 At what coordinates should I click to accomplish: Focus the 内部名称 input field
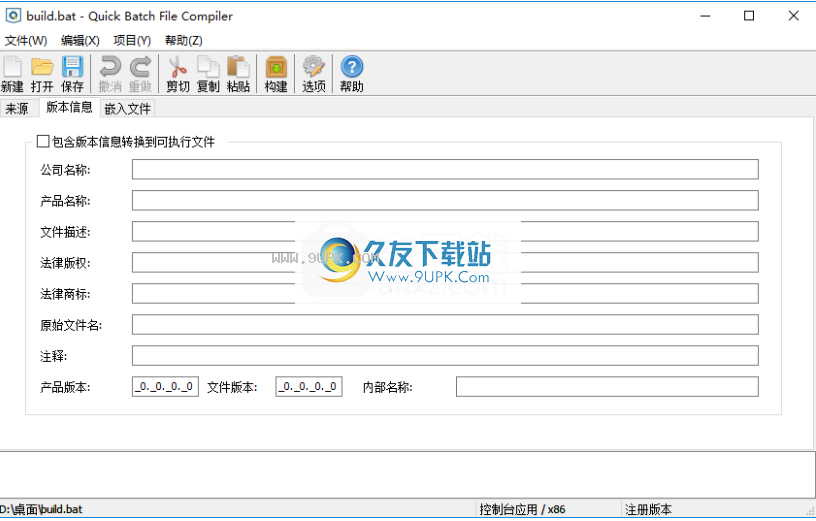(607, 387)
